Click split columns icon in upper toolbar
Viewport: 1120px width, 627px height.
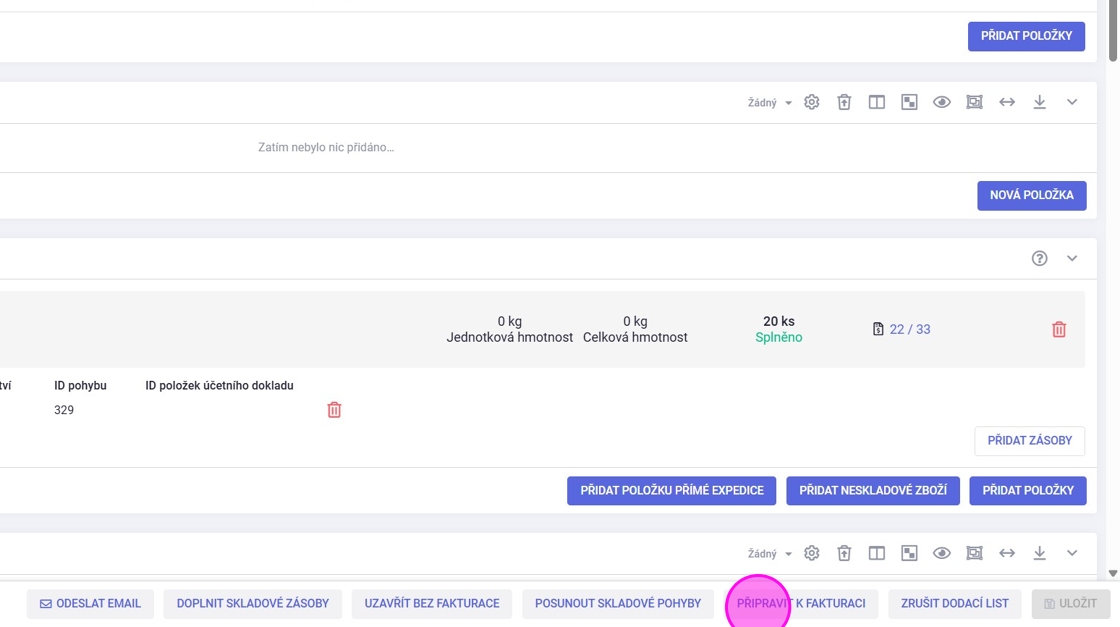coord(876,102)
